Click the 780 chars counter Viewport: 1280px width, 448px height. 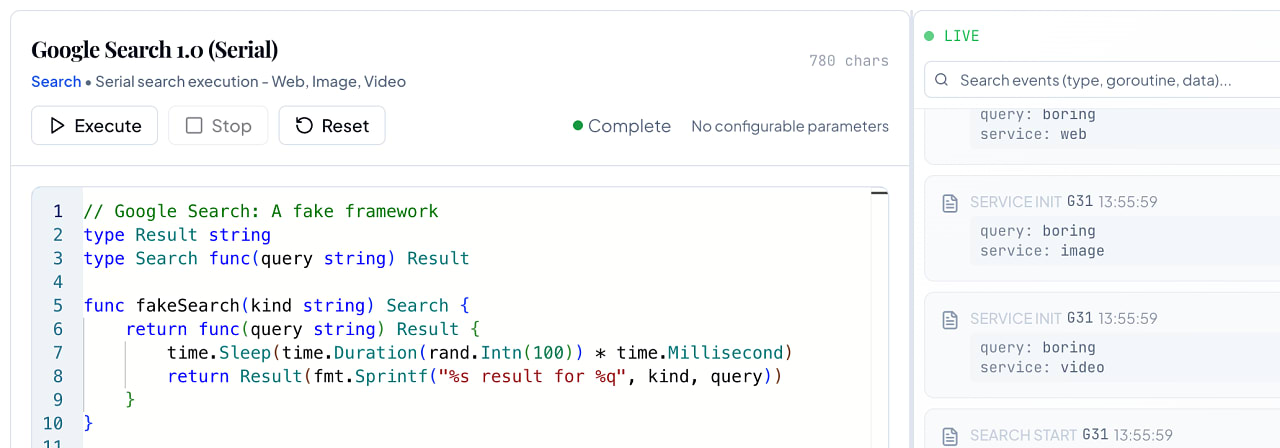tap(849, 61)
